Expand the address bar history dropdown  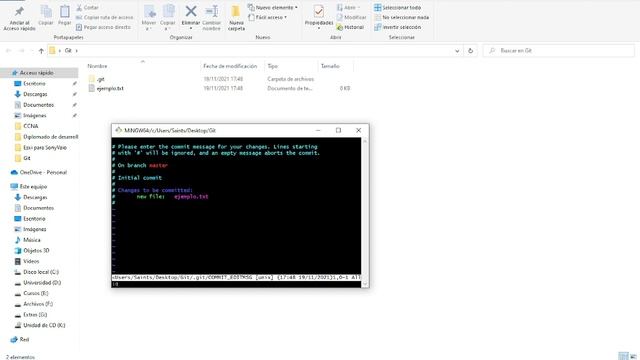(457, 51)
